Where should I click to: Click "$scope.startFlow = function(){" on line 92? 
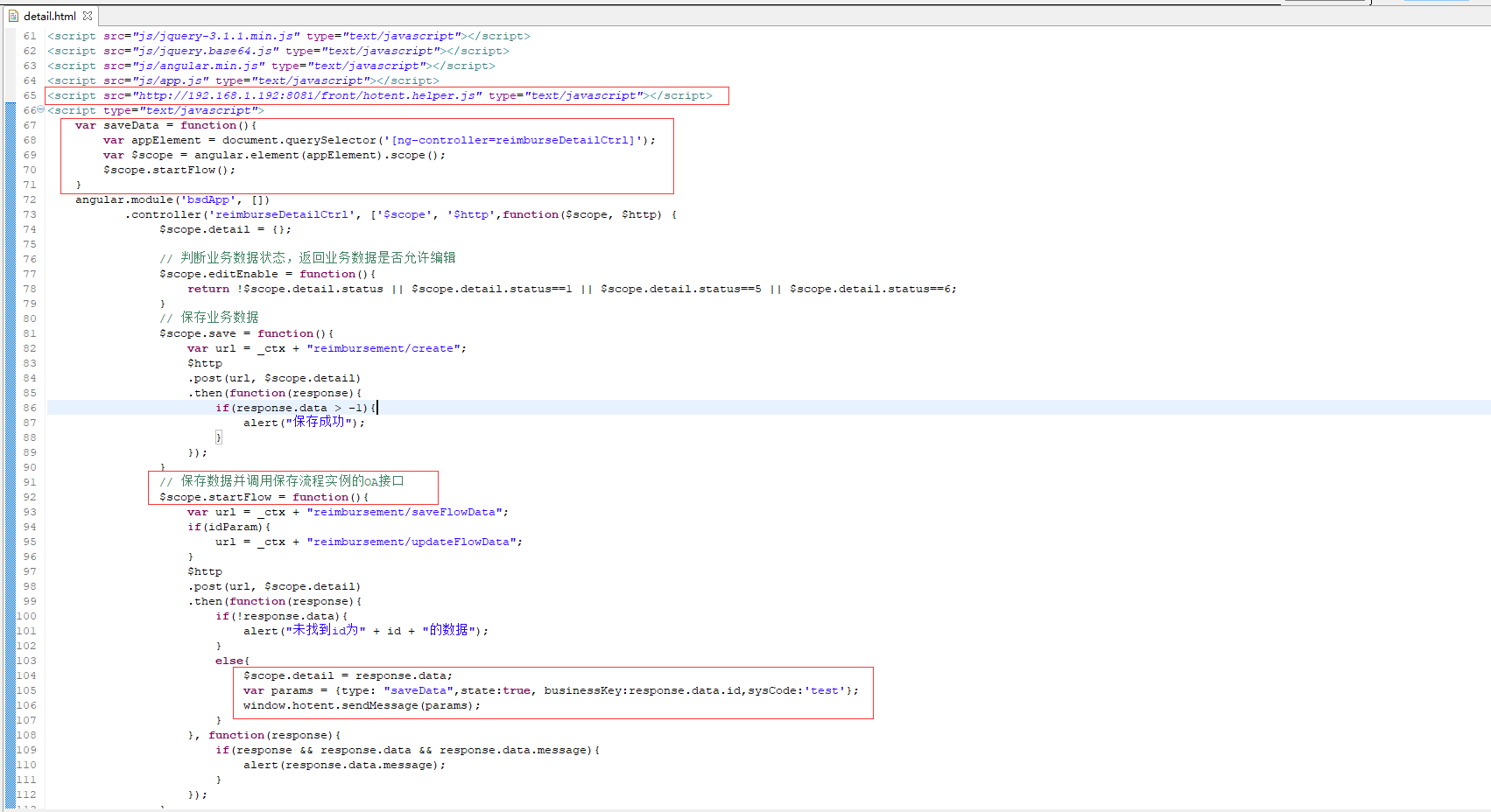click(264, 497)
